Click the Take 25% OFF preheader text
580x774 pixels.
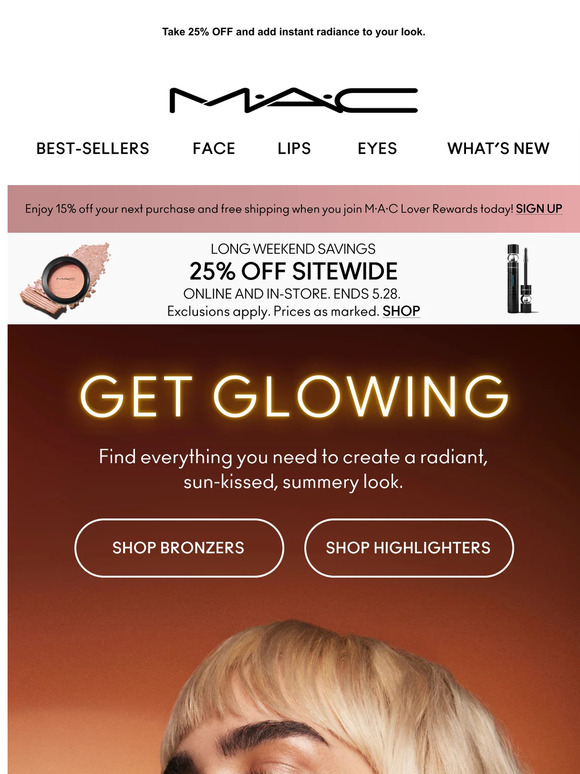[x=294, y=32]
